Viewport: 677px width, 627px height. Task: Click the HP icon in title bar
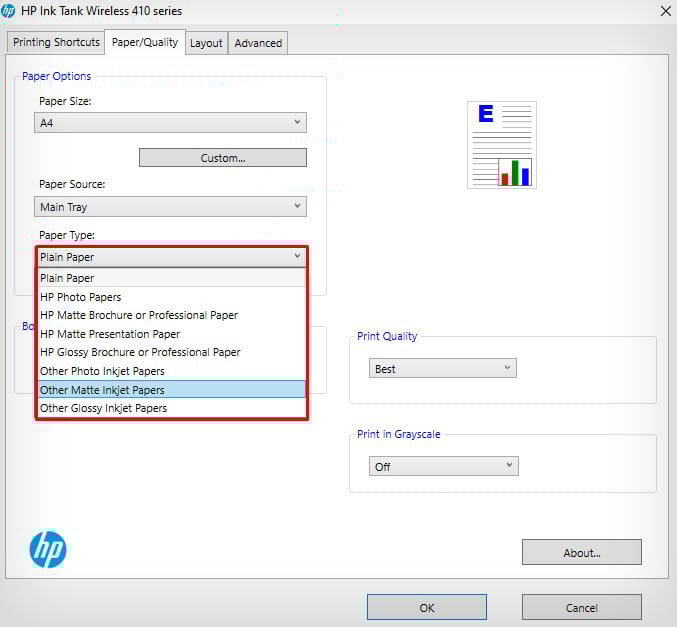(8, 10)
